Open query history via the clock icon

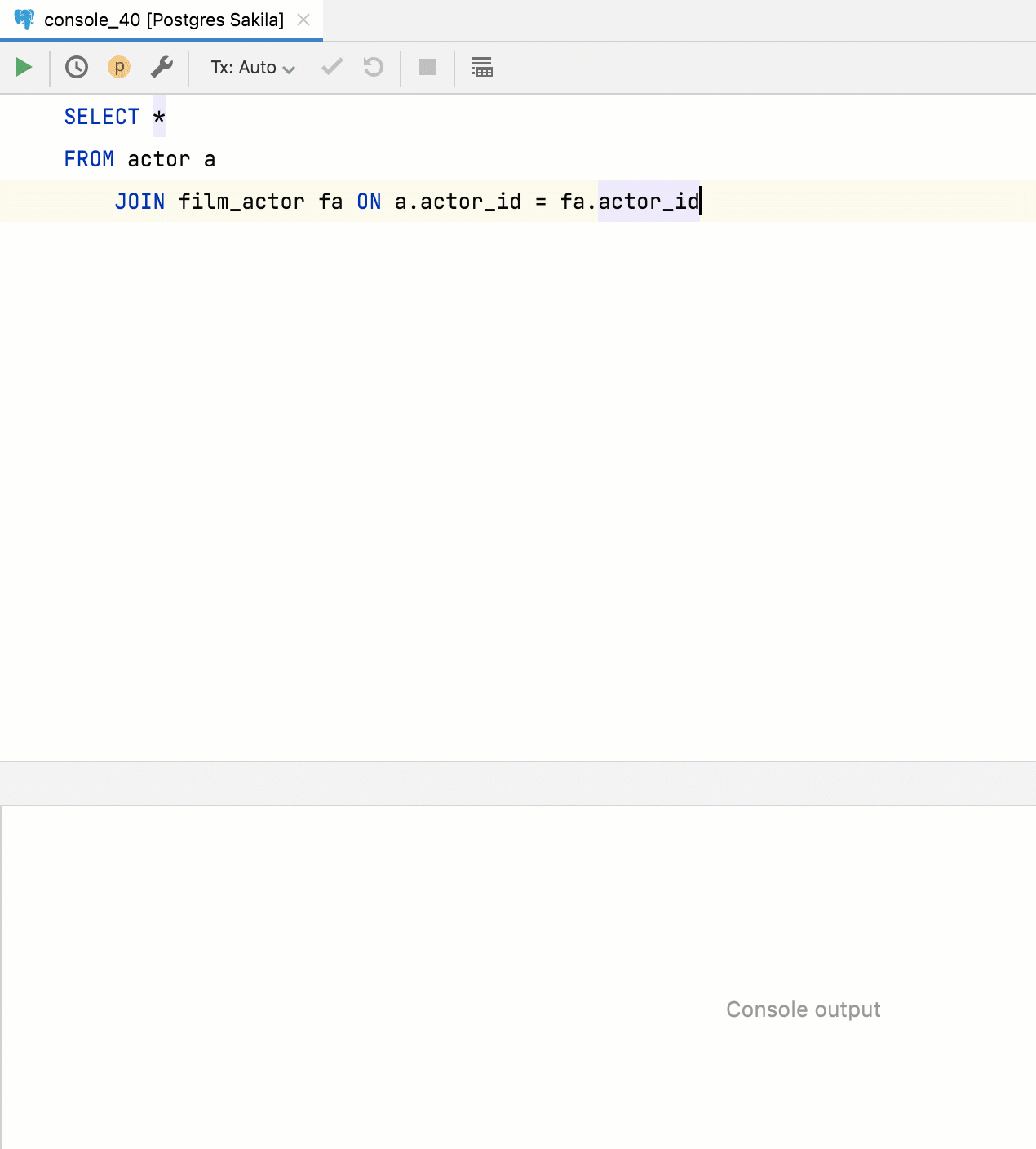(x=77, y=67)
